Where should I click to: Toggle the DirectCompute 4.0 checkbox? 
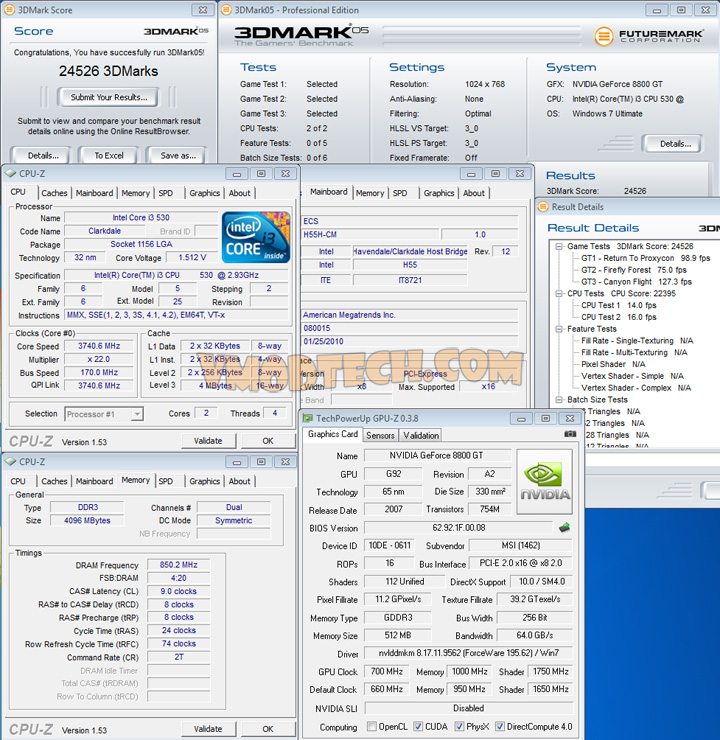(500, 726)
